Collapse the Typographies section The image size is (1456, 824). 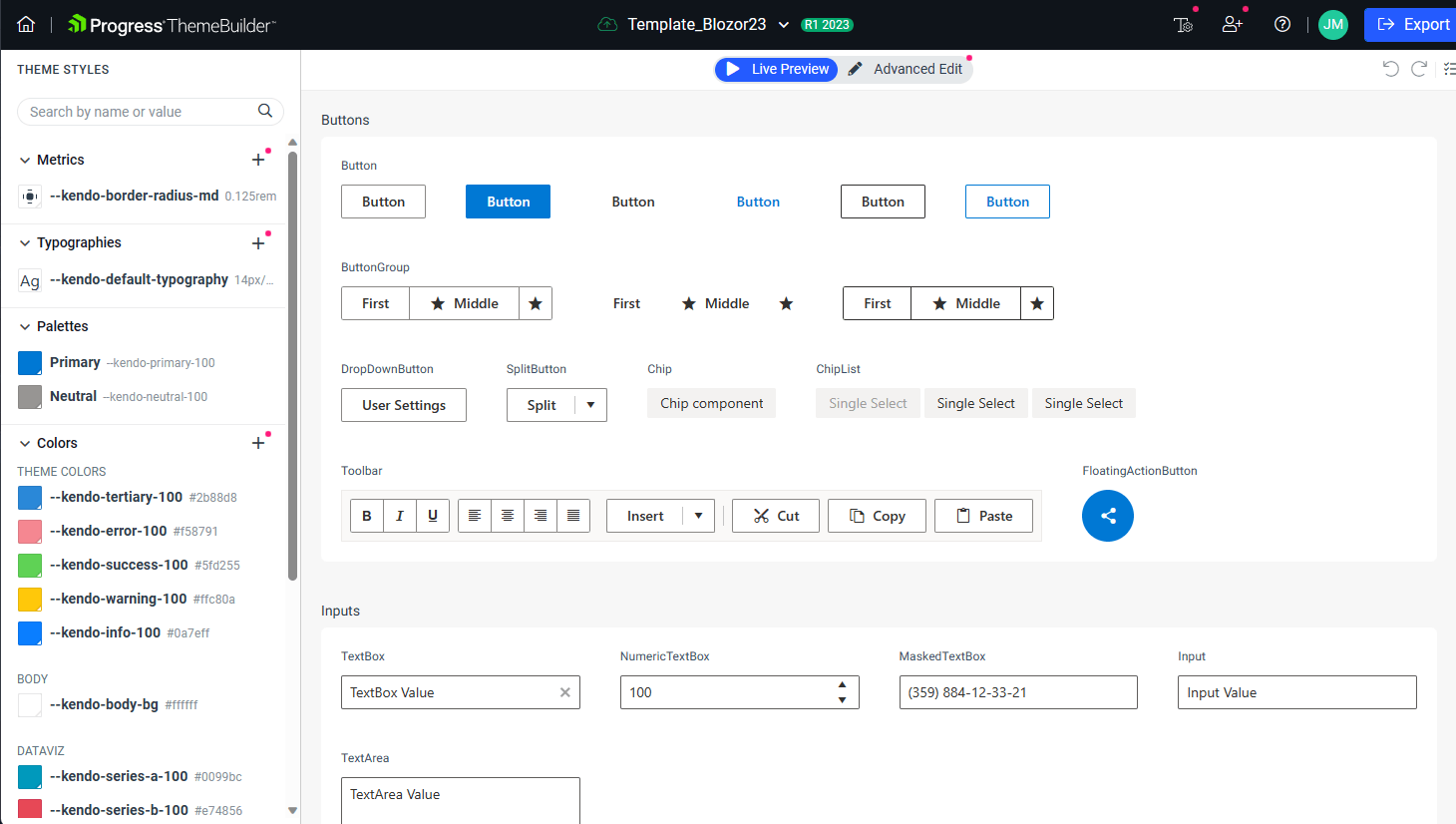click(x=25, y=242)
